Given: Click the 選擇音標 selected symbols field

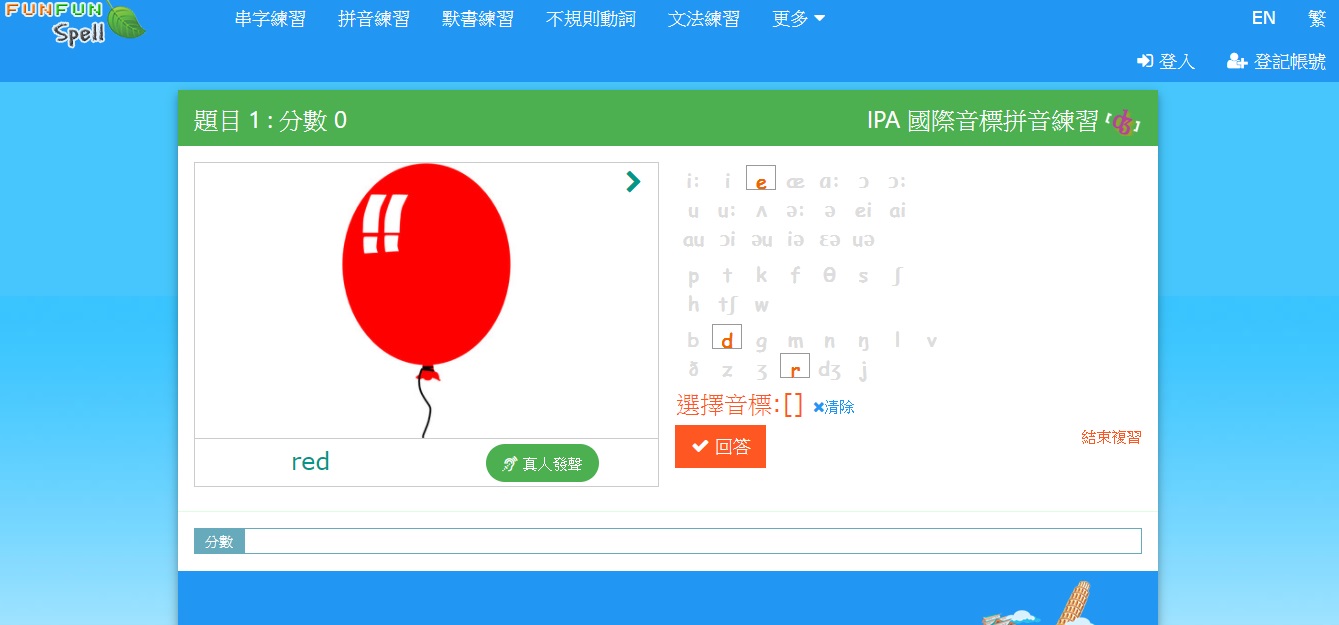Looking at the screenshot, I should tap(740, 405).
